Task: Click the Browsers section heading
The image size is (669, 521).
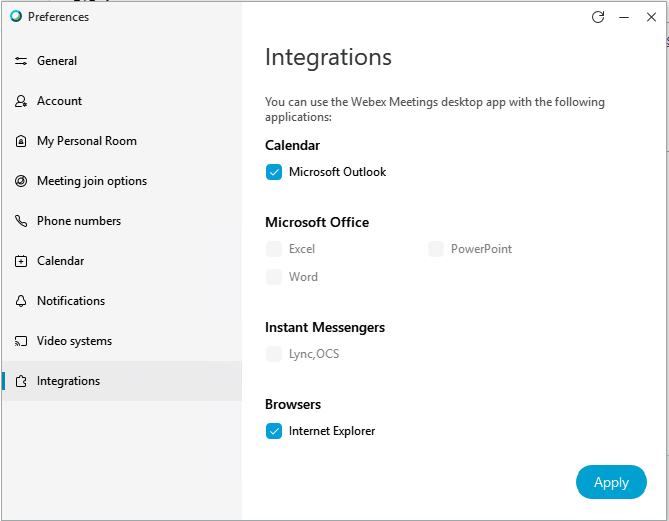Action: [x=293, y=404]
